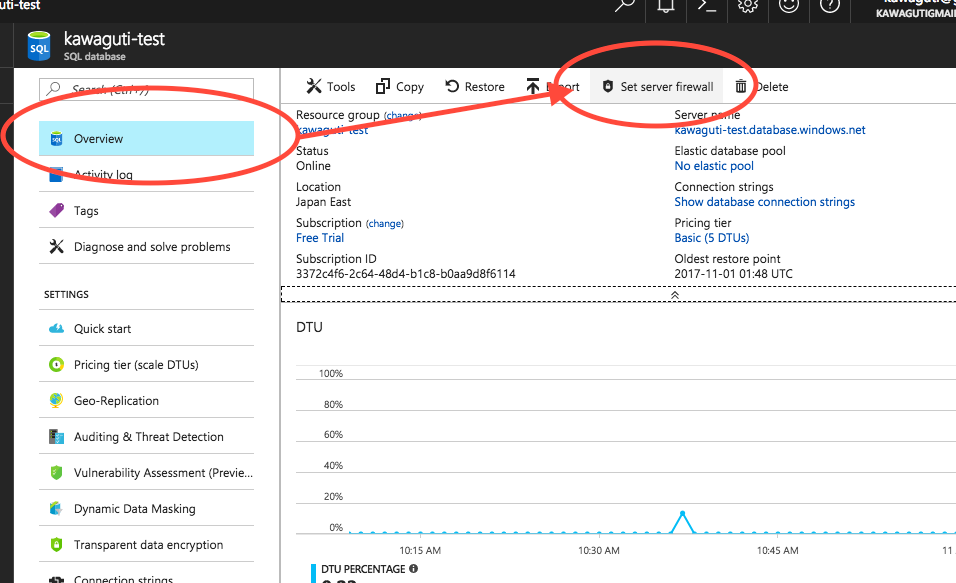Open notifications bell icon

(x=666, y=5)
